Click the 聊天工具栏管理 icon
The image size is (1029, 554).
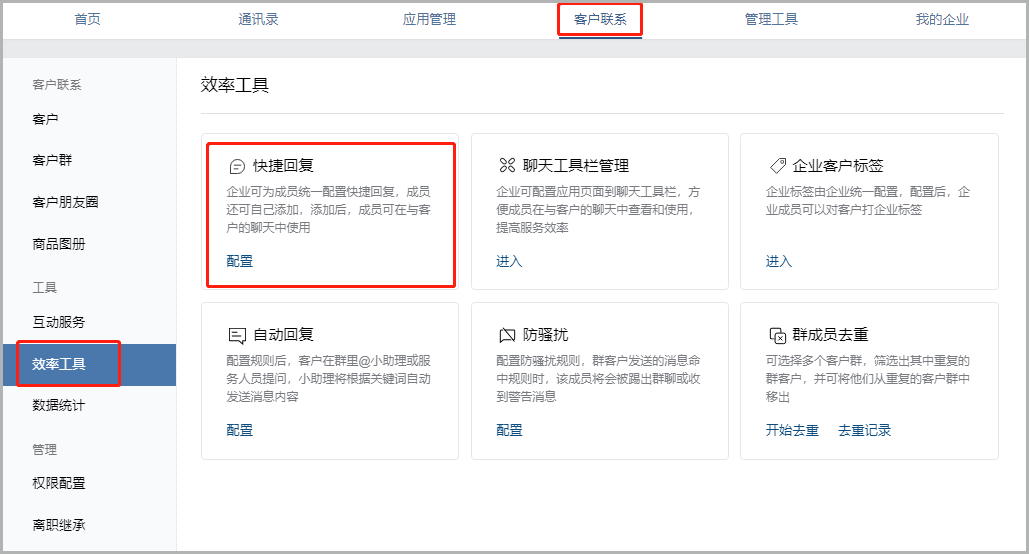(507, 165)
